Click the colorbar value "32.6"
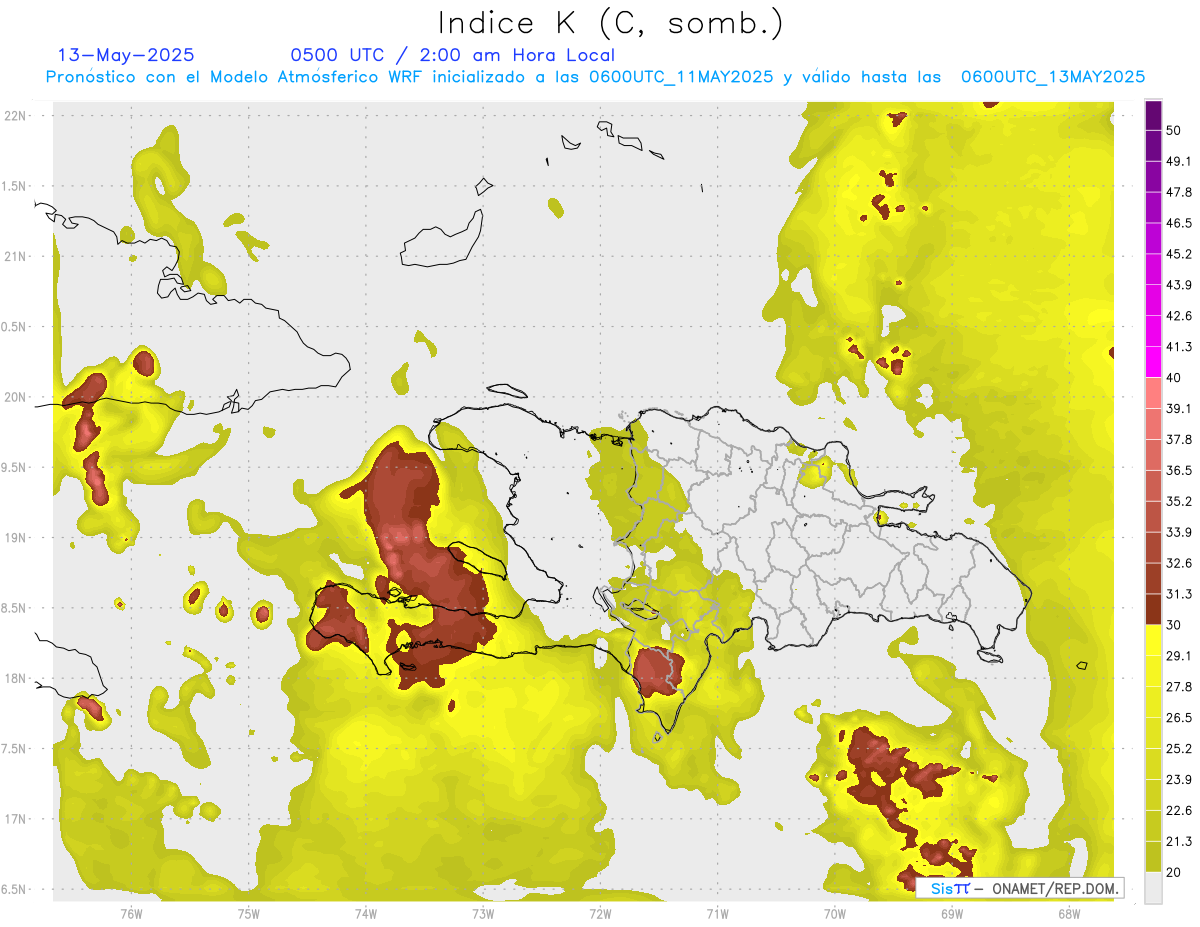The width and height of the screenshot is (1200, 927). 1180,563
